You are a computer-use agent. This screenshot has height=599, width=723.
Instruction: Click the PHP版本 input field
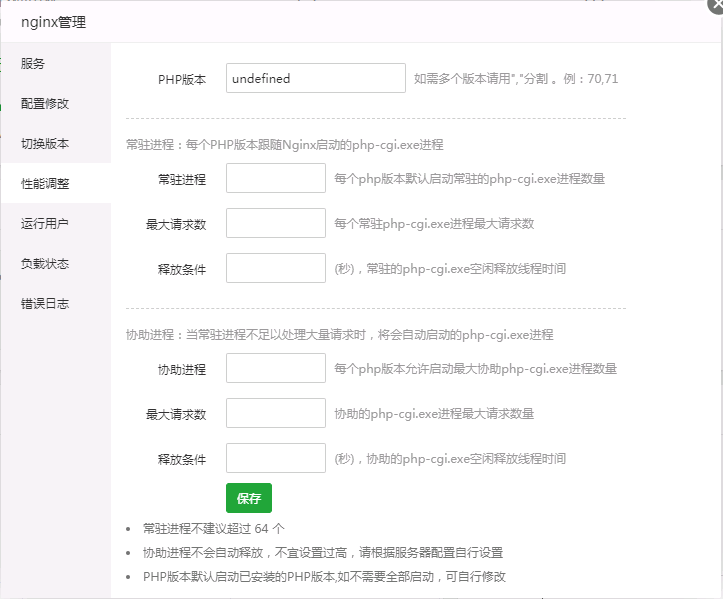[316, 78]
